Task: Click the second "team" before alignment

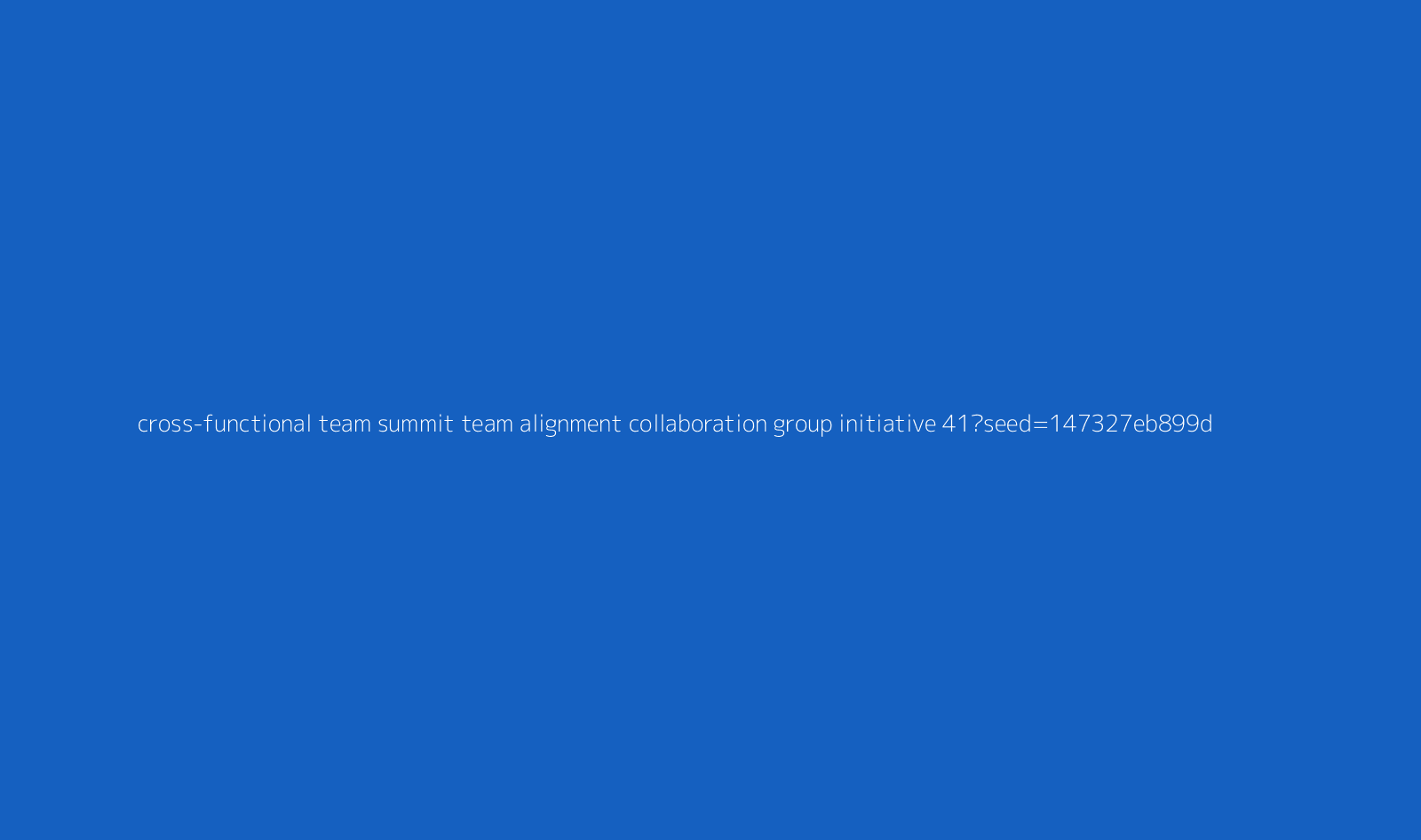Action: tap(487, 424)
